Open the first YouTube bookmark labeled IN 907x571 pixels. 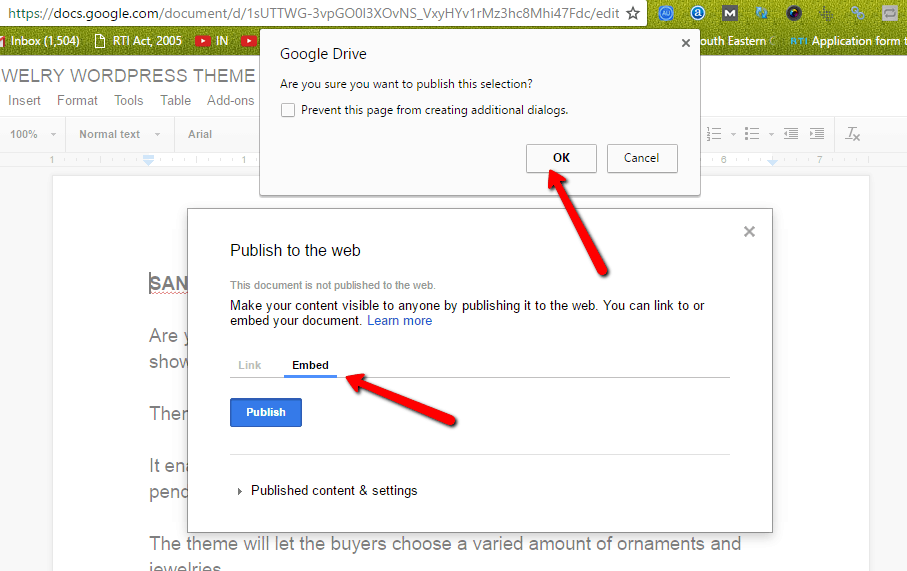point(212,41)
